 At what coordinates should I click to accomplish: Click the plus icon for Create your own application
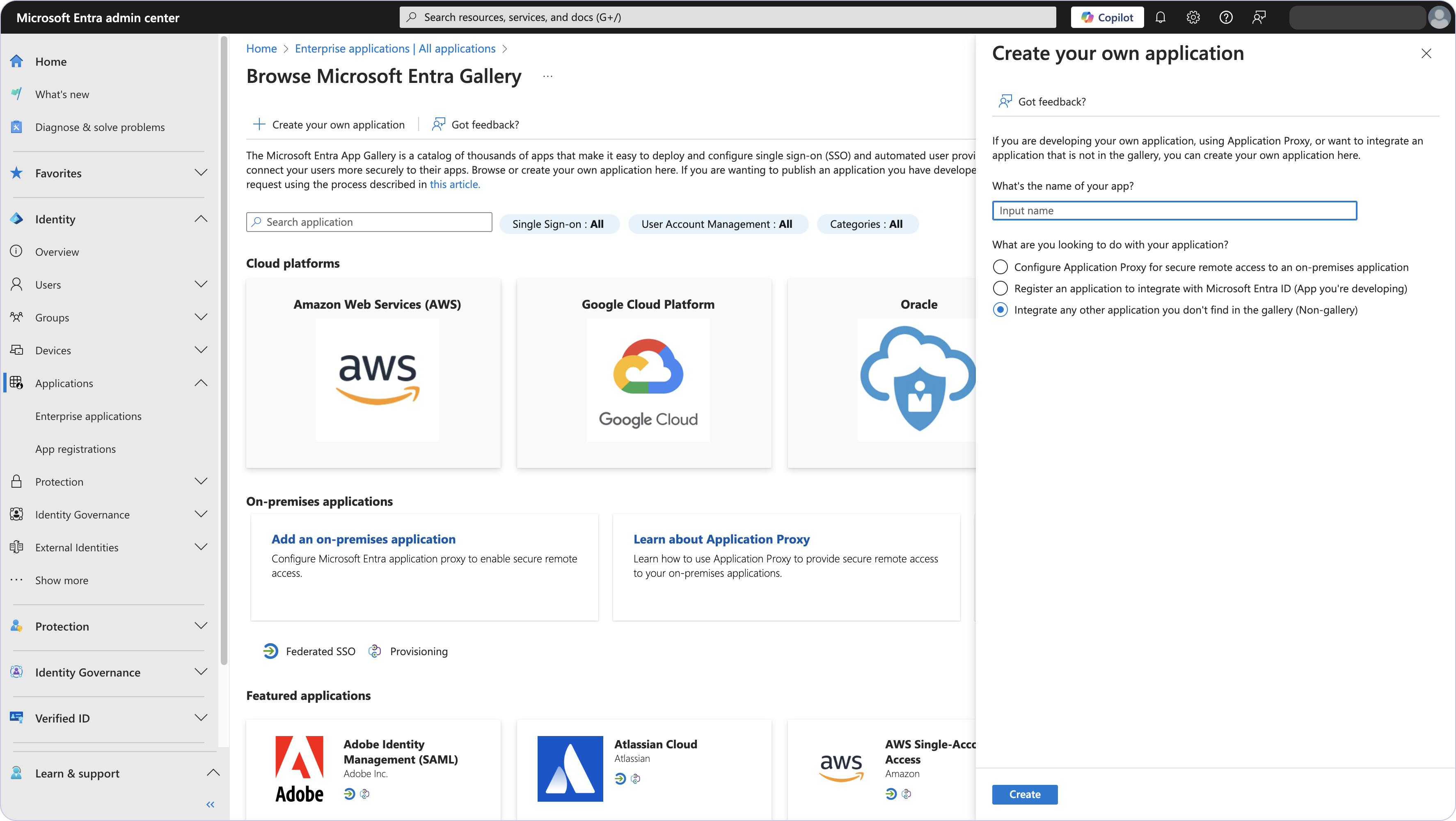click(x=259, y=124)
